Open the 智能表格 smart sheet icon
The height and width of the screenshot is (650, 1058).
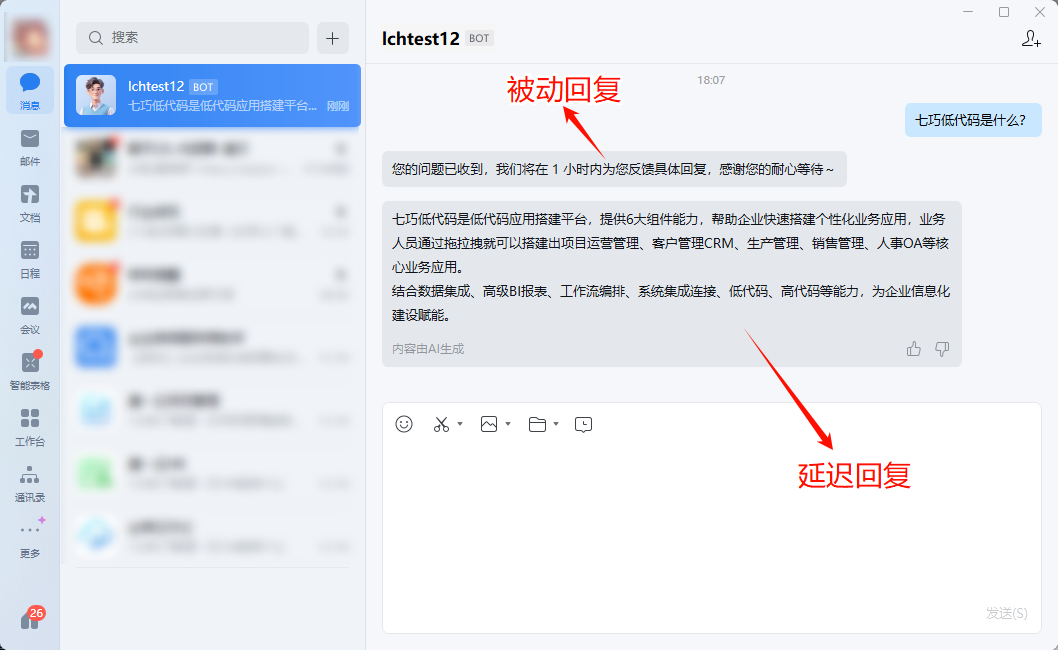point(30,369)
